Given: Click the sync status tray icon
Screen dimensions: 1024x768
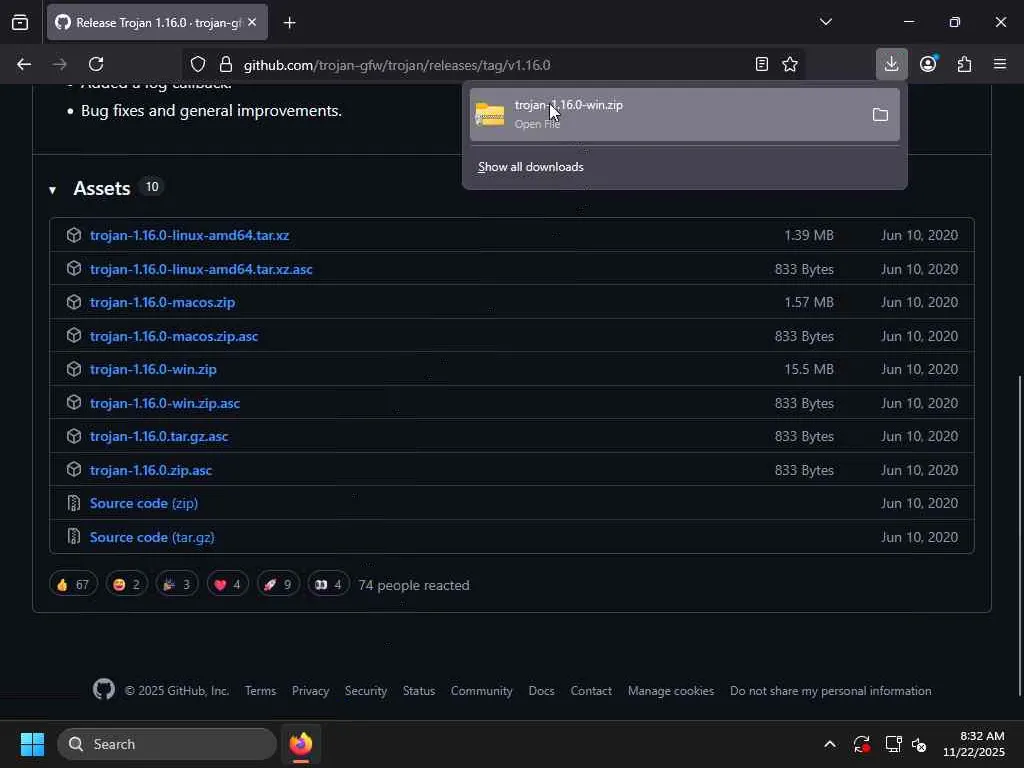Looking at the screenshot, I should 861,744.
